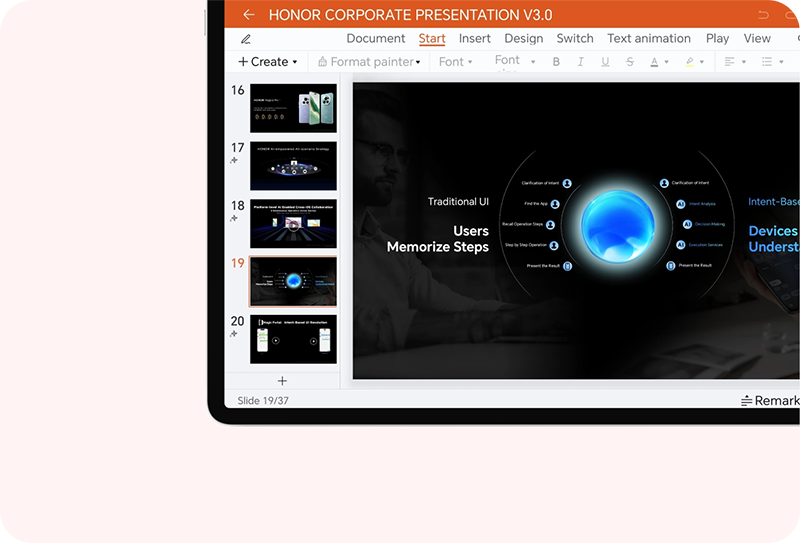Tap the pen edit icon
Viewport: 800px width, 543px height.
point(246,39)
